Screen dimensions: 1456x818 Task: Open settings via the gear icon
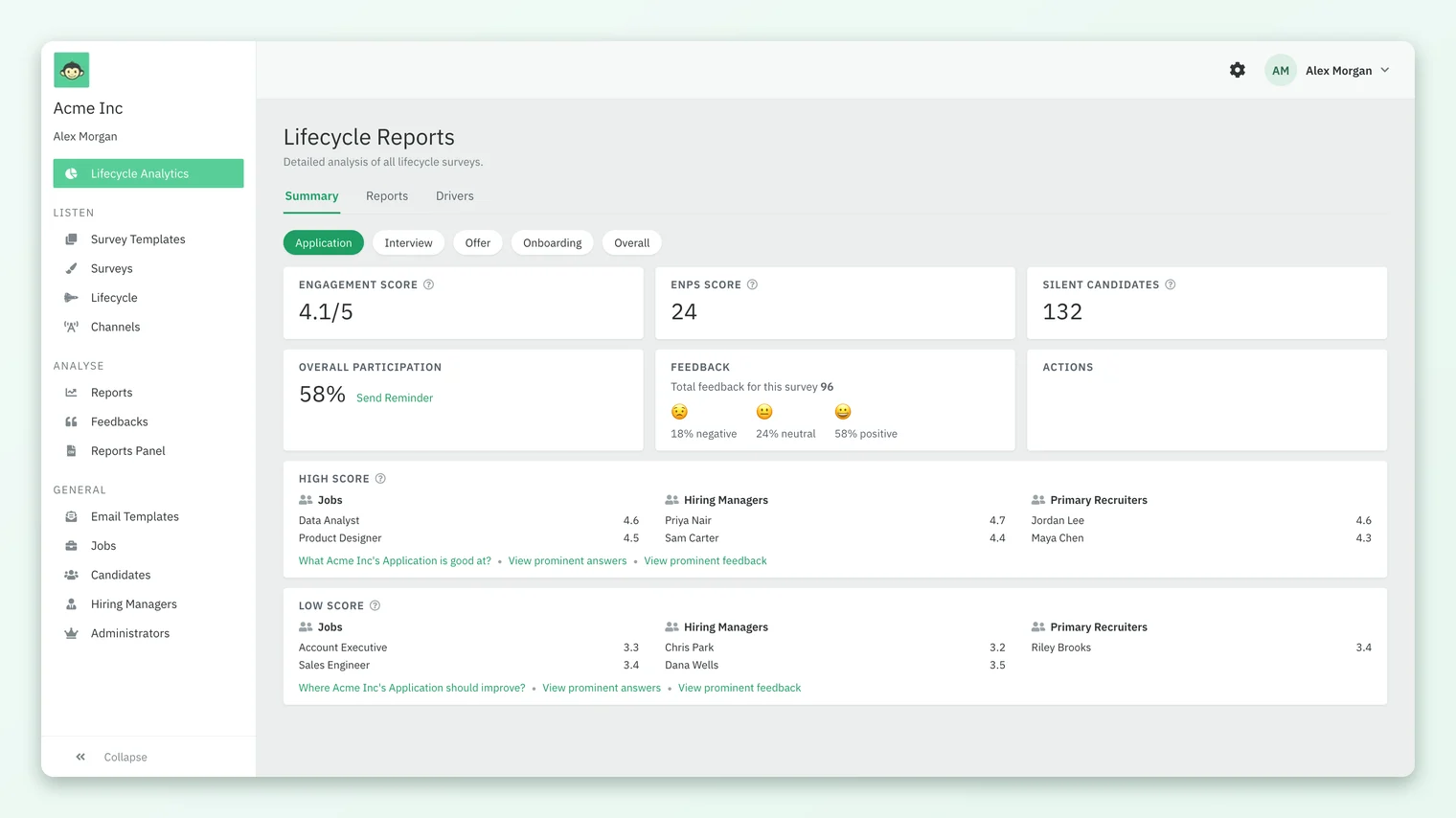coord(1238,70)
